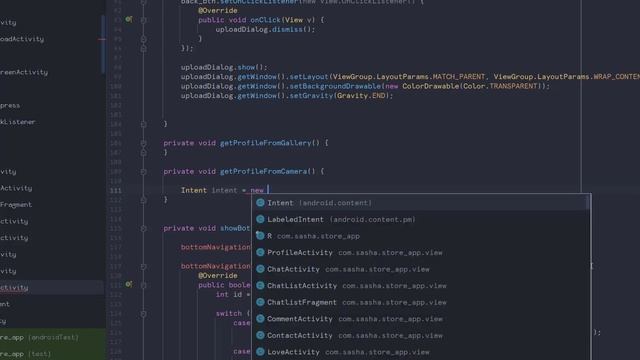Click on uploadDialog.show(); in the code

[224, 67]
